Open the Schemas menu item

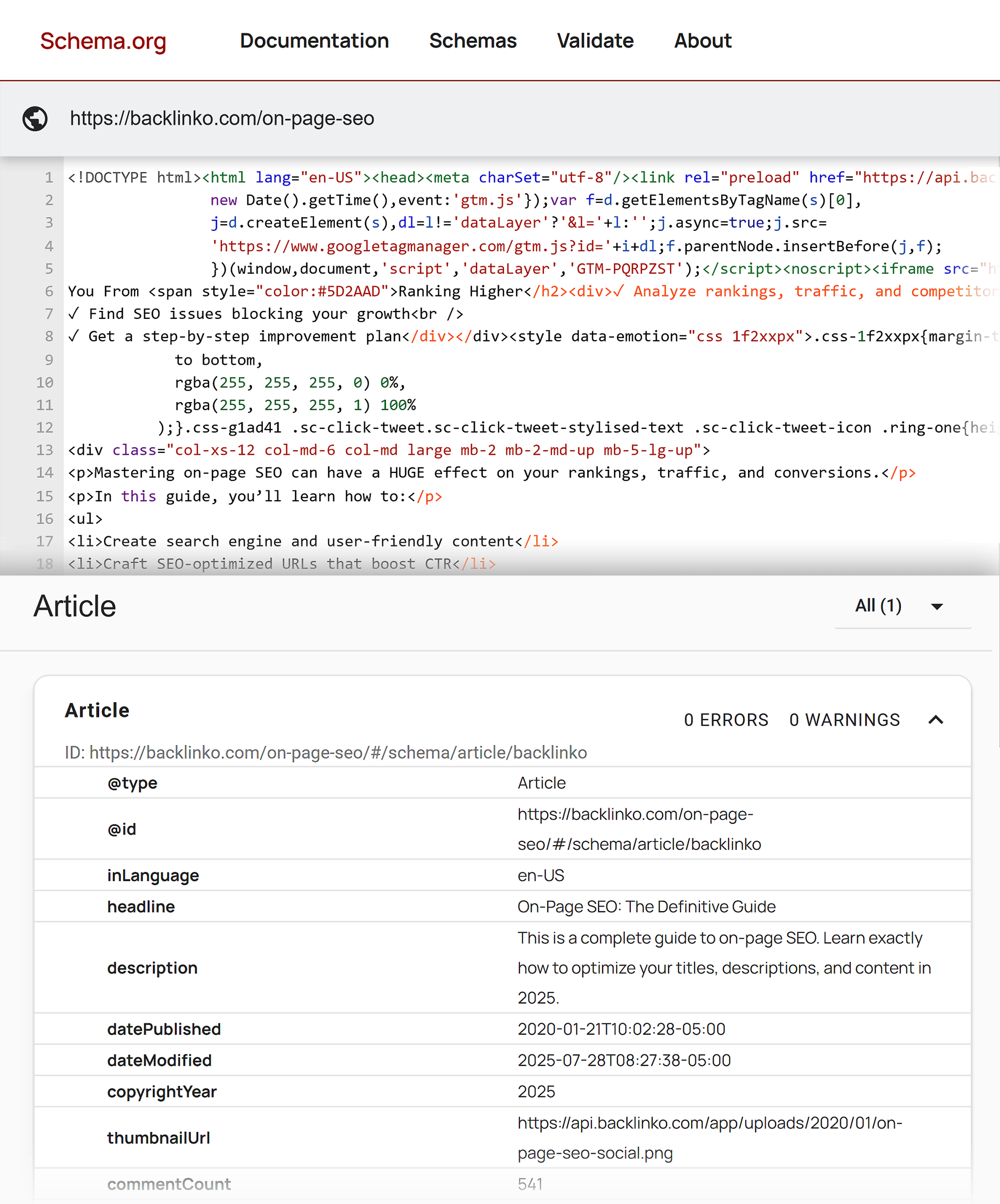click(x=472, y=41)
